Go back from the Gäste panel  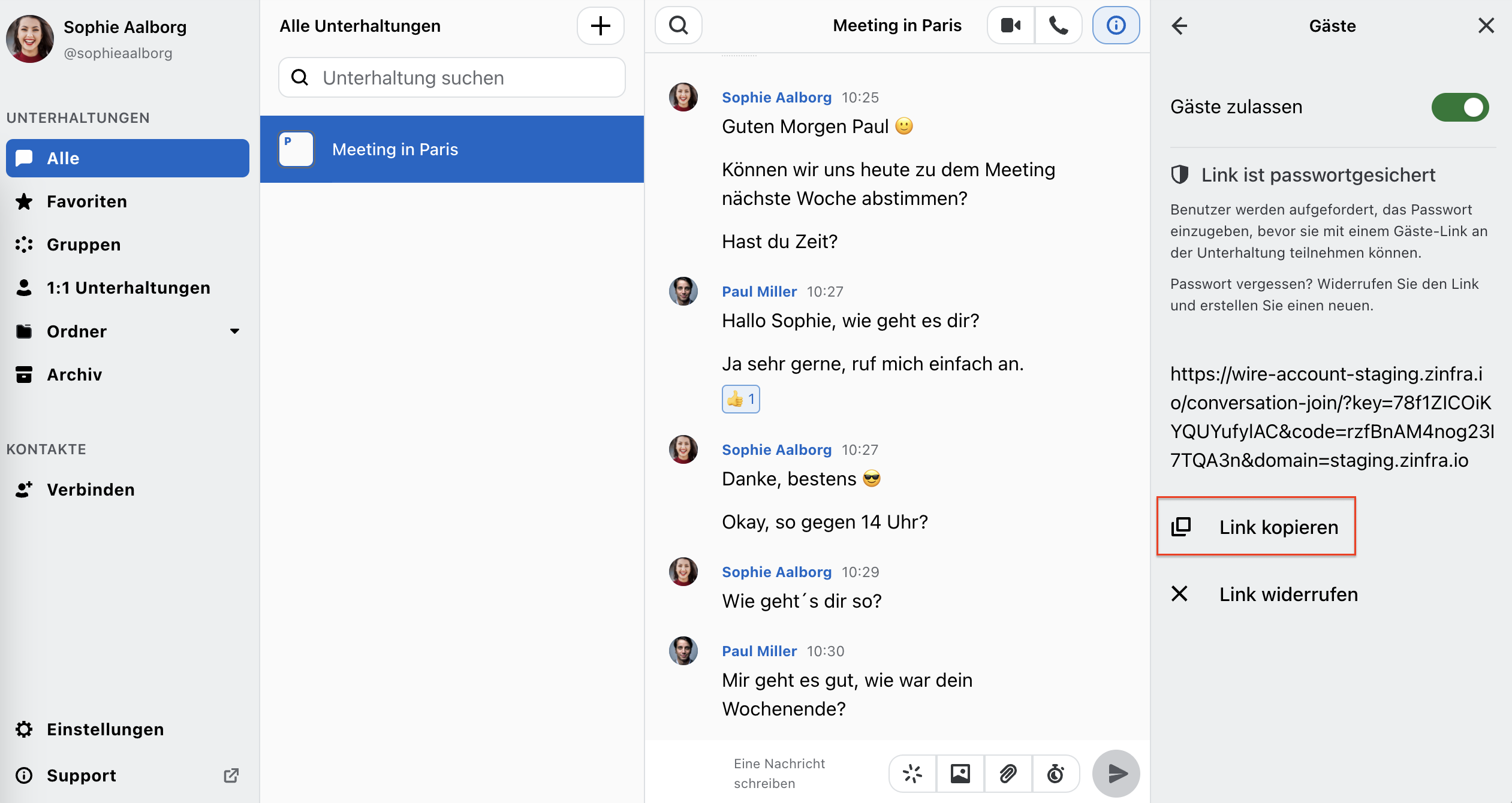pos(1179,26)
